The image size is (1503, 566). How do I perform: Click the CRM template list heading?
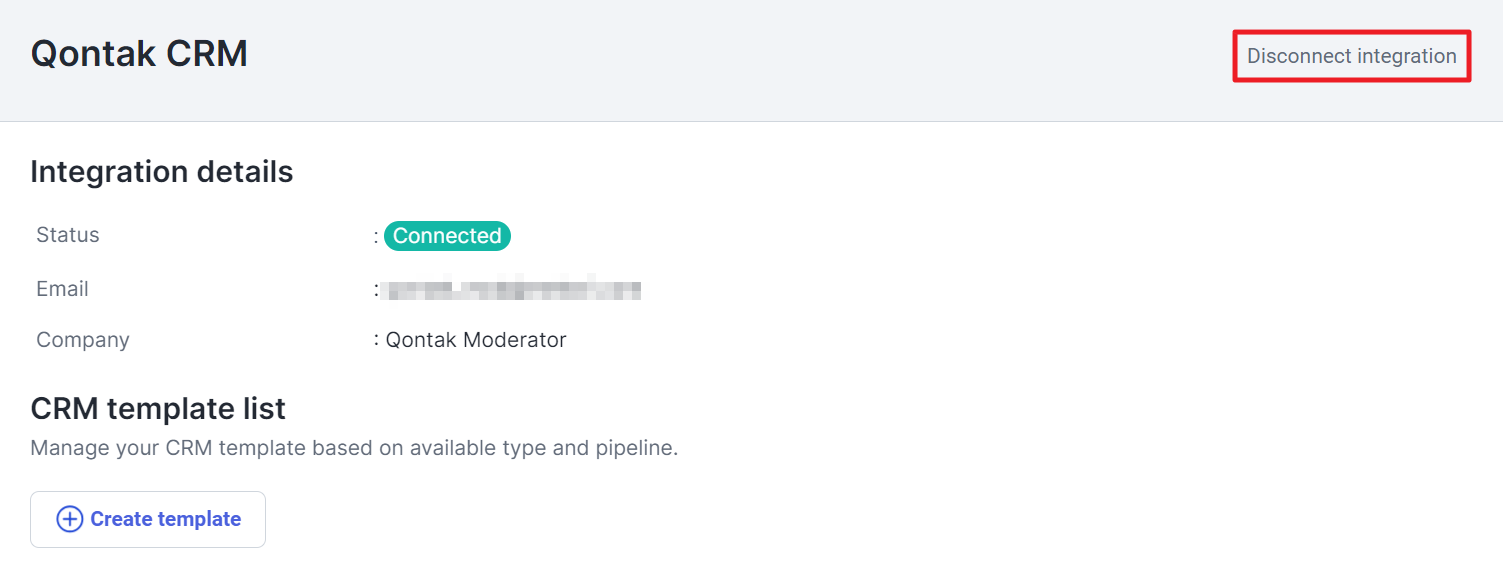(158, 408)
